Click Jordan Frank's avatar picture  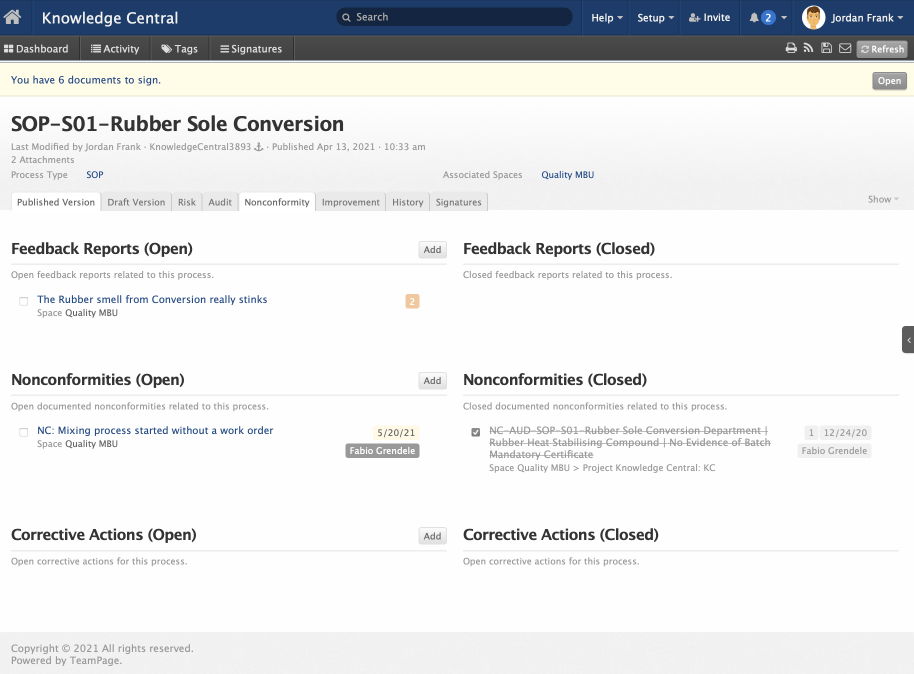[814, 17]
